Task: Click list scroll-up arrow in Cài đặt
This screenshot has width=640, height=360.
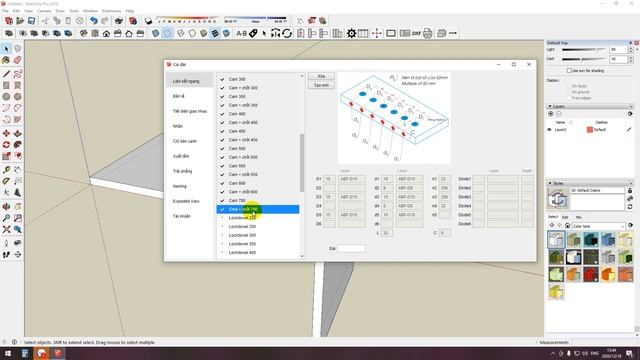Action: click(x=302, y=76)
